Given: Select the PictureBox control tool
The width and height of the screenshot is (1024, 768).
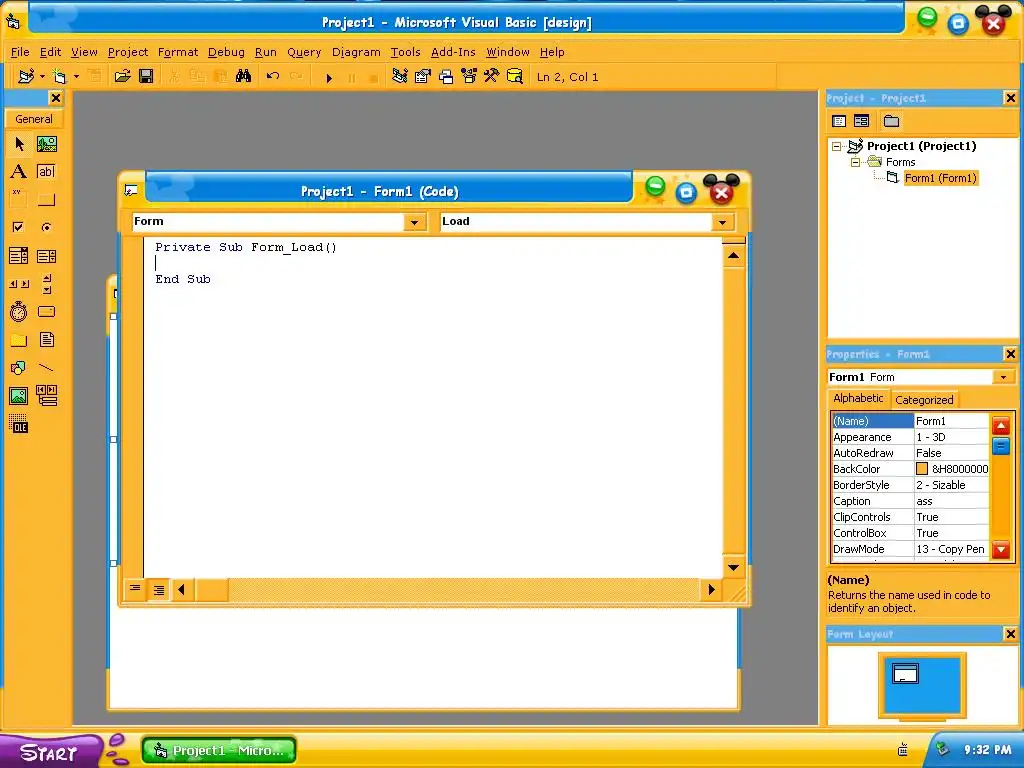Looking at the screenshot, I should (46, 144).
